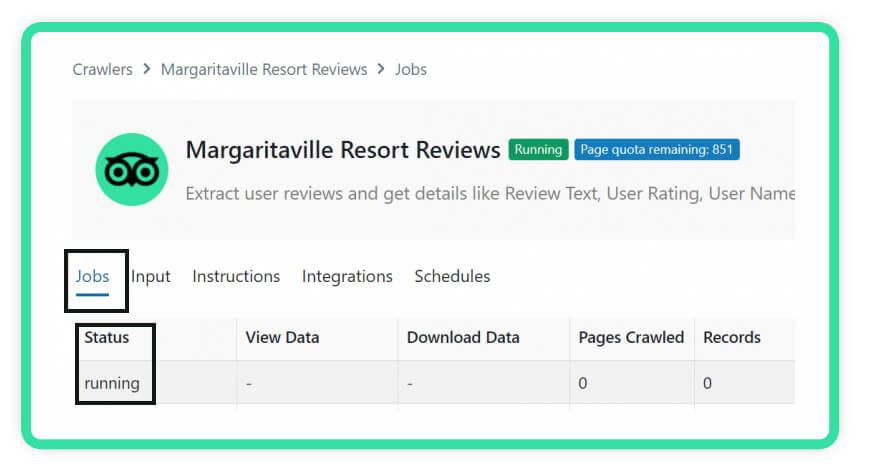This screenshot has height=473, width=870.
Task: Click the Status column header
Action: [107, 338]
